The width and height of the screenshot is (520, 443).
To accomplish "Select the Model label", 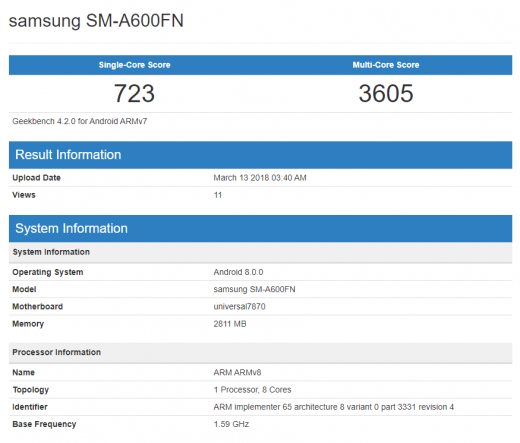I will (x=24, y=289).
